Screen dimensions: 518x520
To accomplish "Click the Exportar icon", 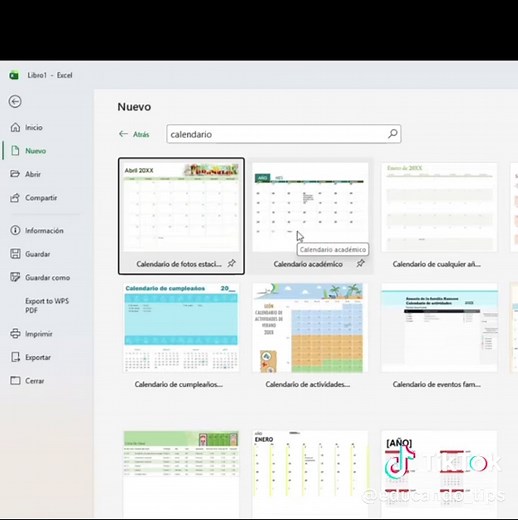I will (x=15, y=357).
